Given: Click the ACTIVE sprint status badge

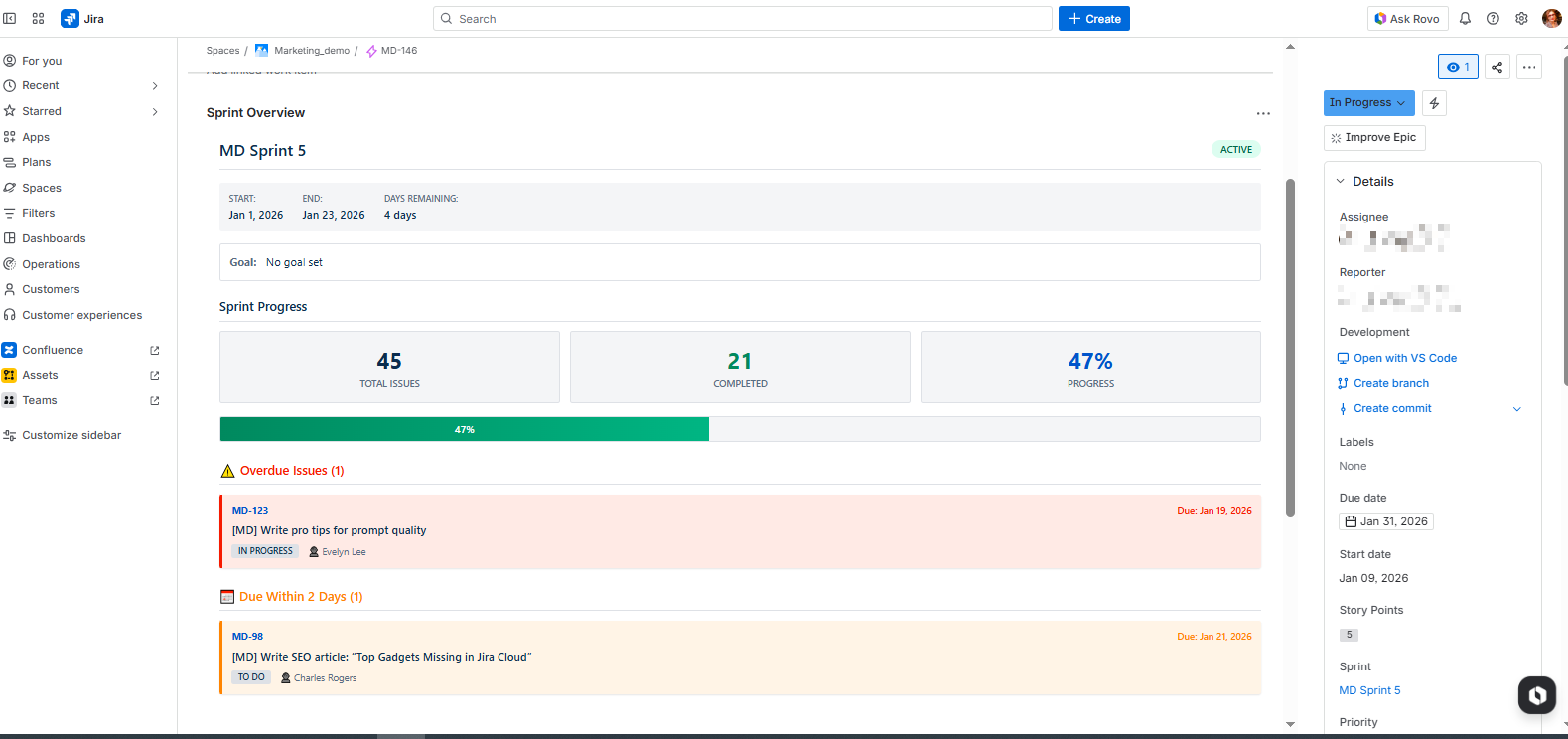Looking at the screenshot, I should pos(1236,150).
